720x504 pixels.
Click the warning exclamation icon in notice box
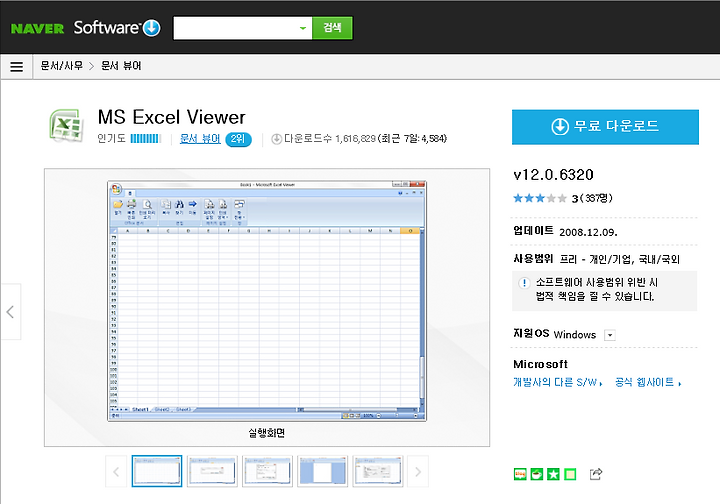point(524,283)
